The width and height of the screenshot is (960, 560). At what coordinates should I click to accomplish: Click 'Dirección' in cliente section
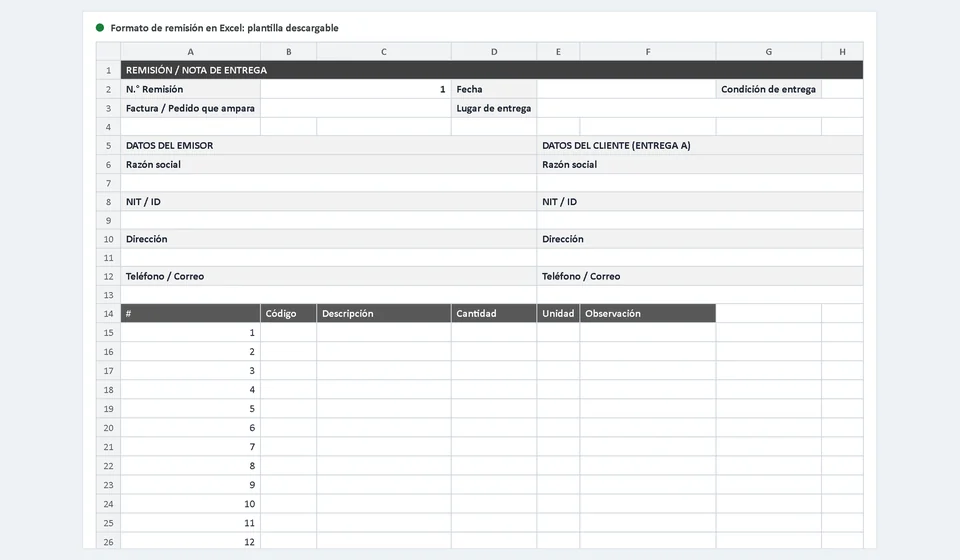click(x=700, y=239)
